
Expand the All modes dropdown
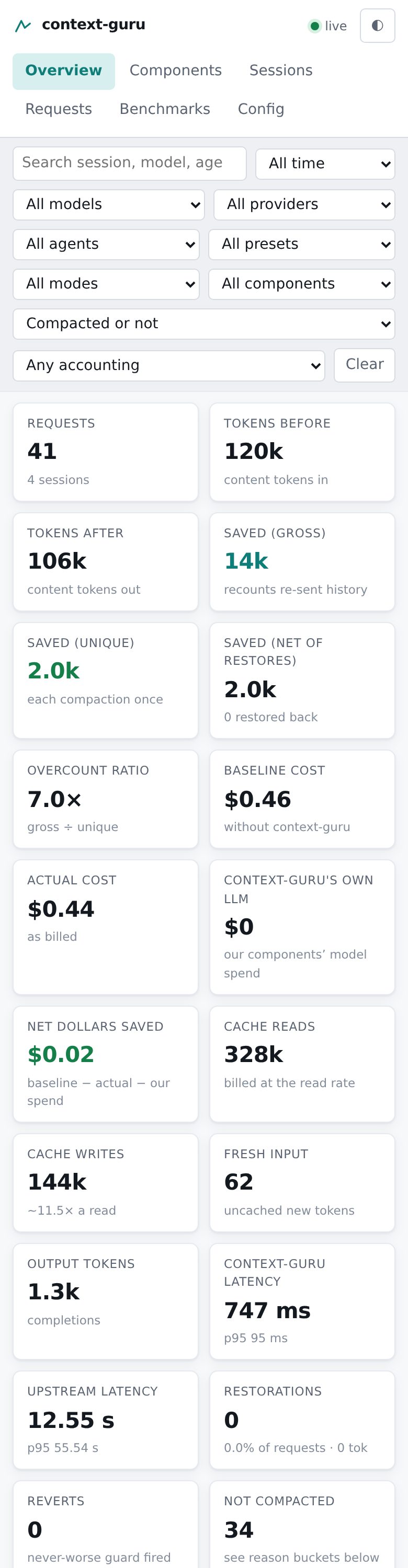click(106, 284)
